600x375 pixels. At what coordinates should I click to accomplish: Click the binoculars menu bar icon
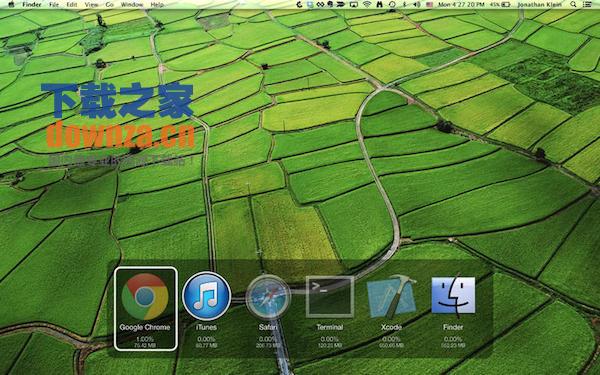tap(380, 5)
